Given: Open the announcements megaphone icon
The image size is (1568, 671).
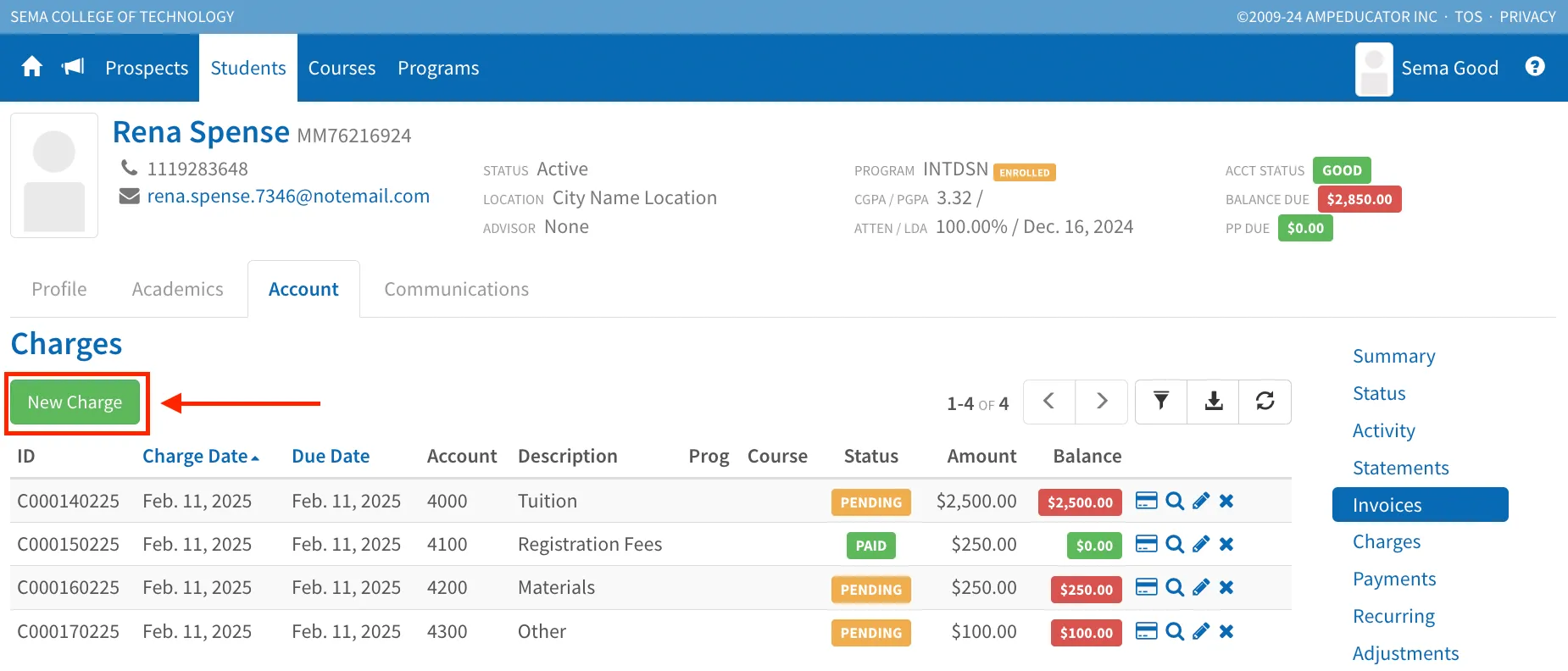Looking at the screenshot, I should tap(74, 67).
